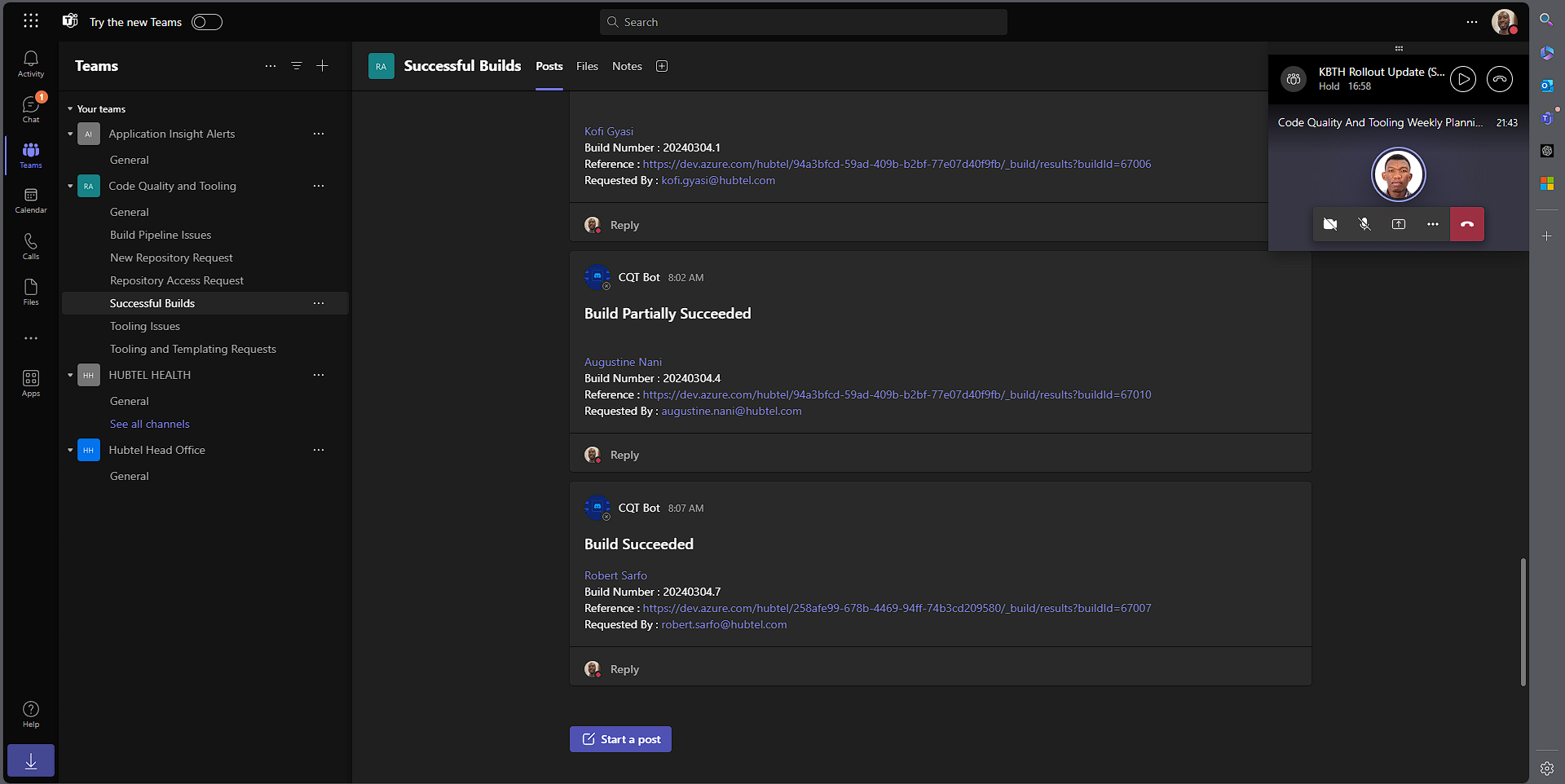Collapse the Your teams section
This screenshot has height=784, width=1565.
coord(70,109)
